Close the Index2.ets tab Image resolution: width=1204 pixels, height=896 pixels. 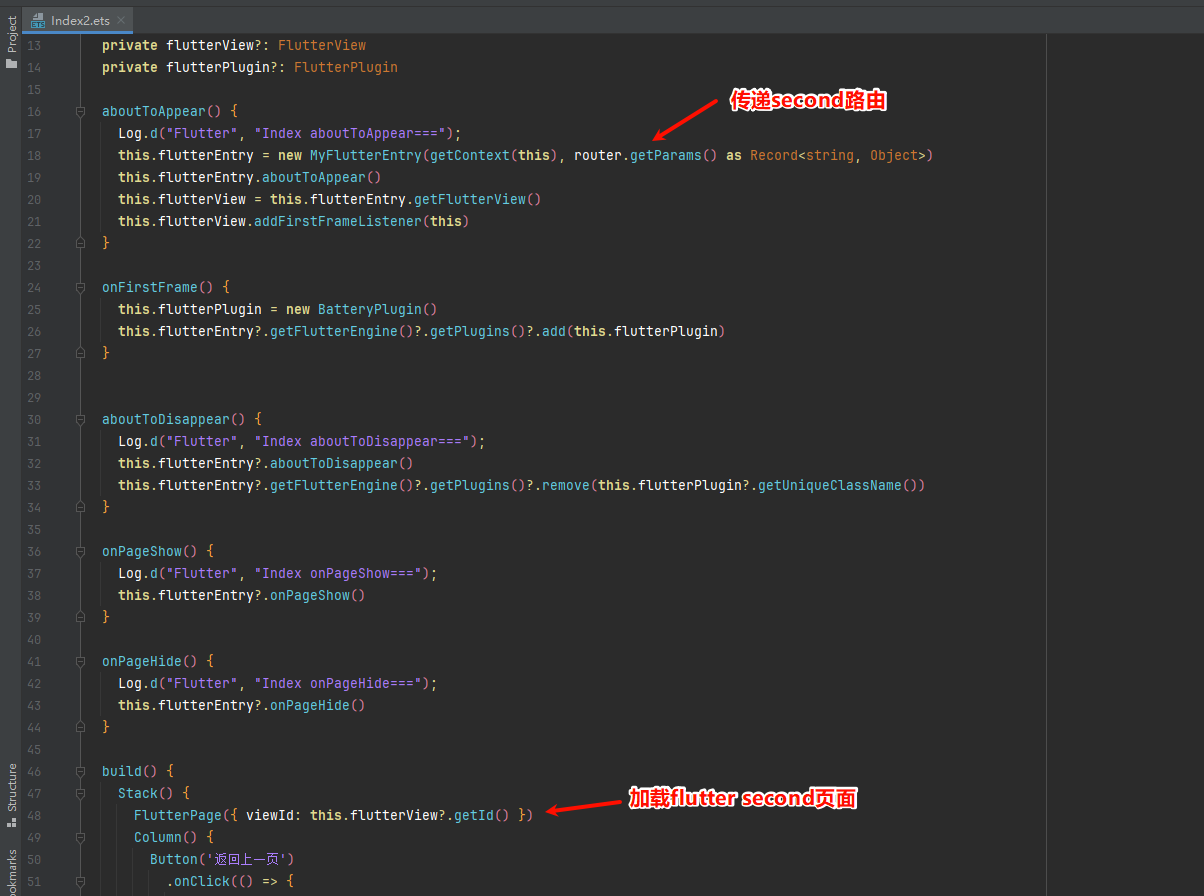121,19
